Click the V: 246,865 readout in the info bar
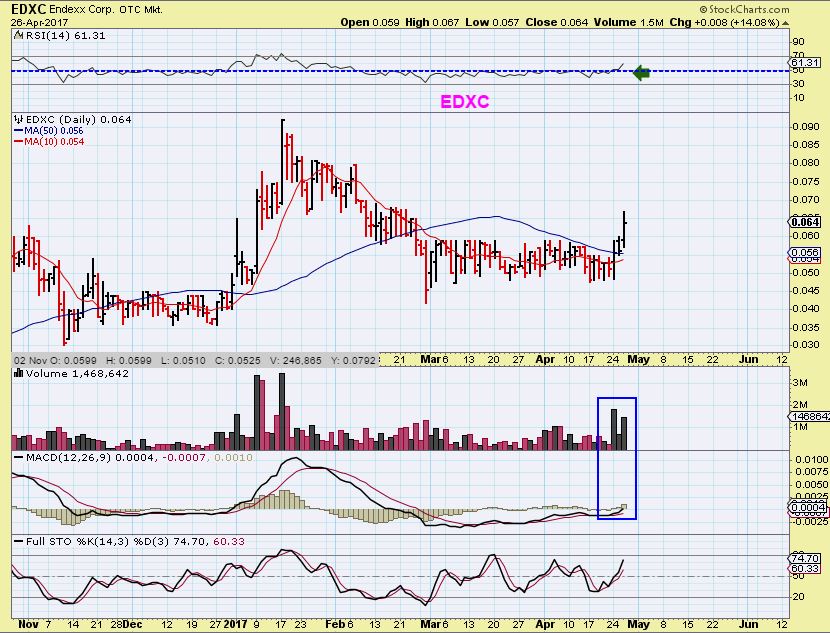This screenshot has height=633, width=830. (295, 360)
